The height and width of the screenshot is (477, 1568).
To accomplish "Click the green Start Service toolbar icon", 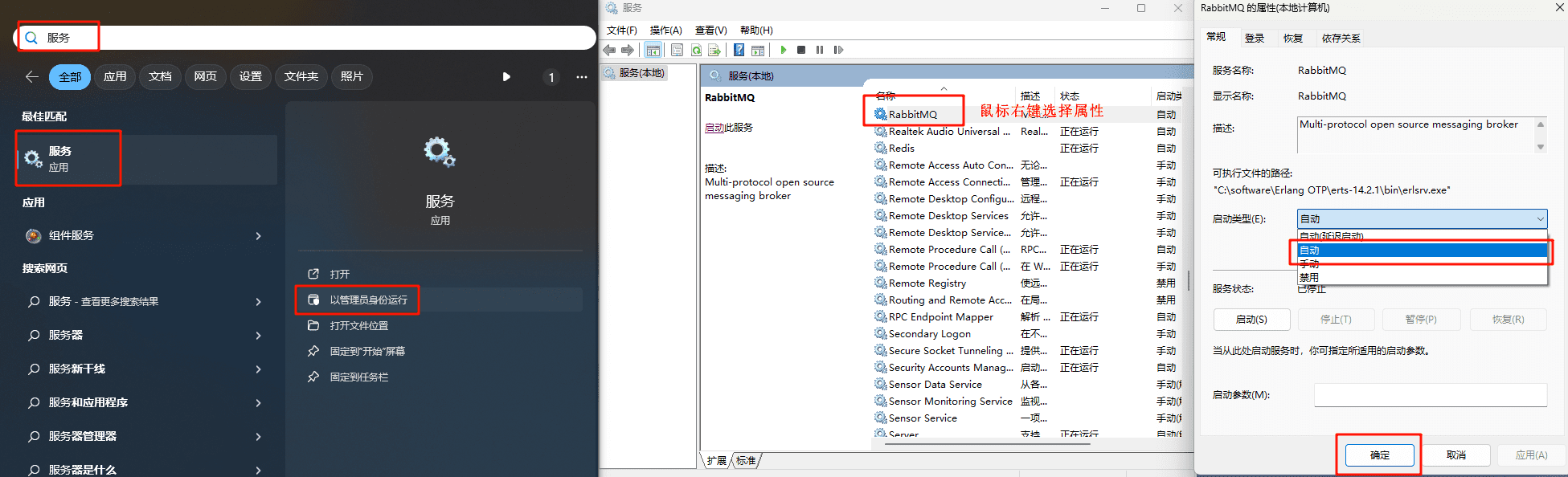I will coord(784,50).
